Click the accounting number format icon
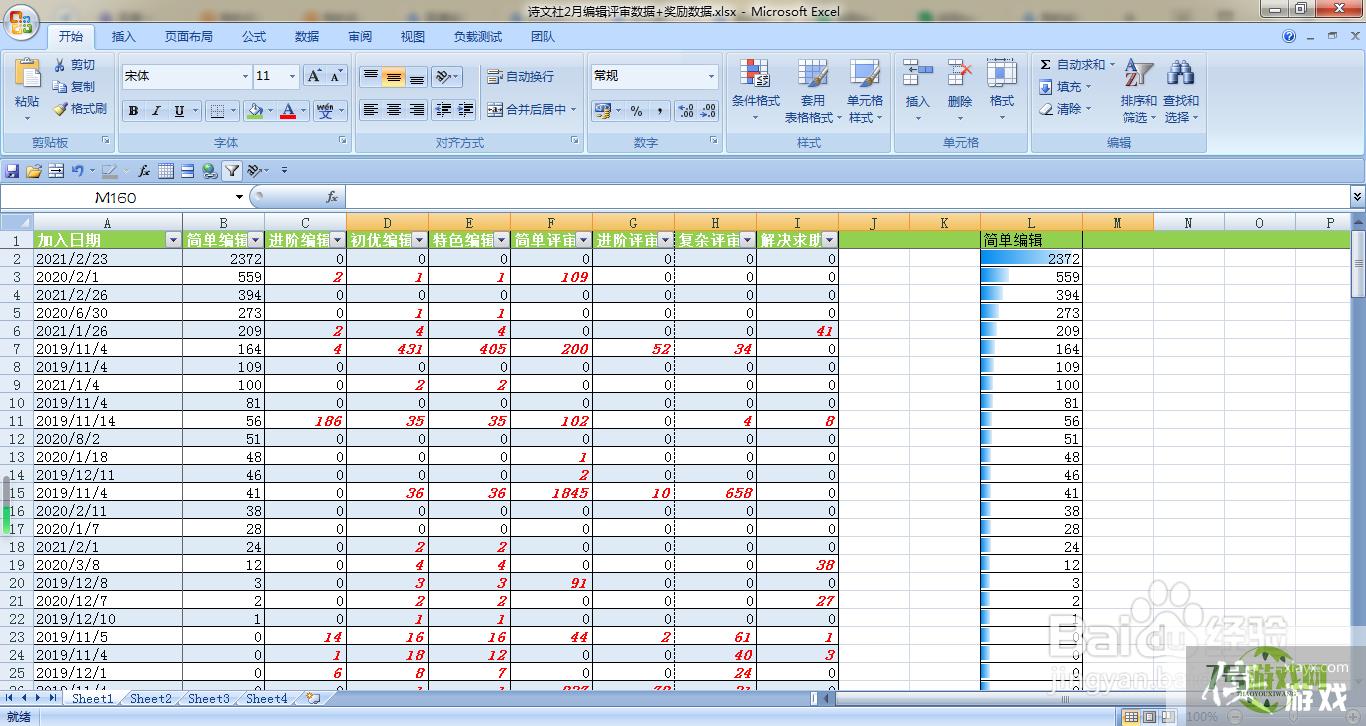1366x726 pixels. pyautogui.click(x=603, y=111)
